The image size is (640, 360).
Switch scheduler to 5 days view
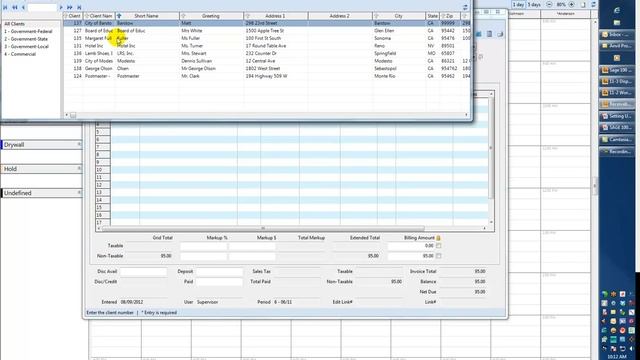point(534,4)
